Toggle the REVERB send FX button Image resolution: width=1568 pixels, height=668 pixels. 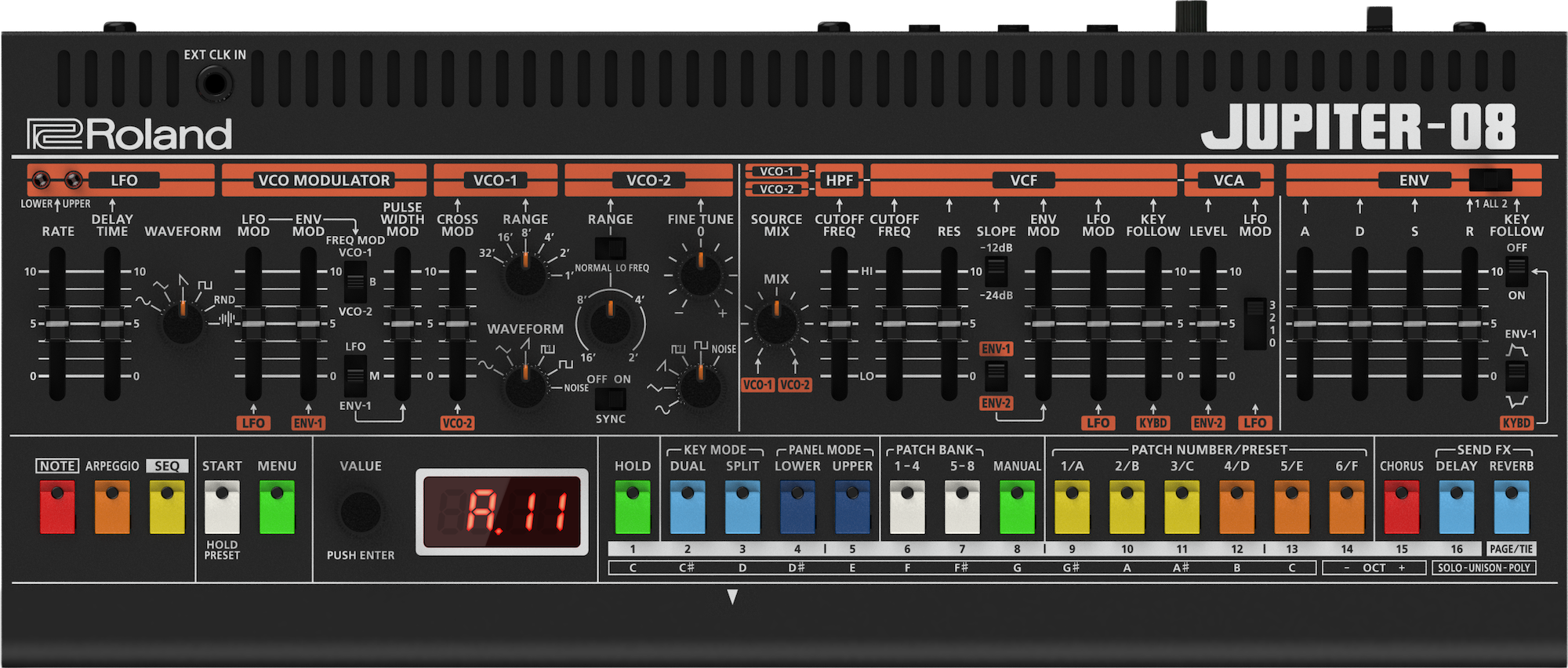pyautogui.click(x=1511, y=506)
